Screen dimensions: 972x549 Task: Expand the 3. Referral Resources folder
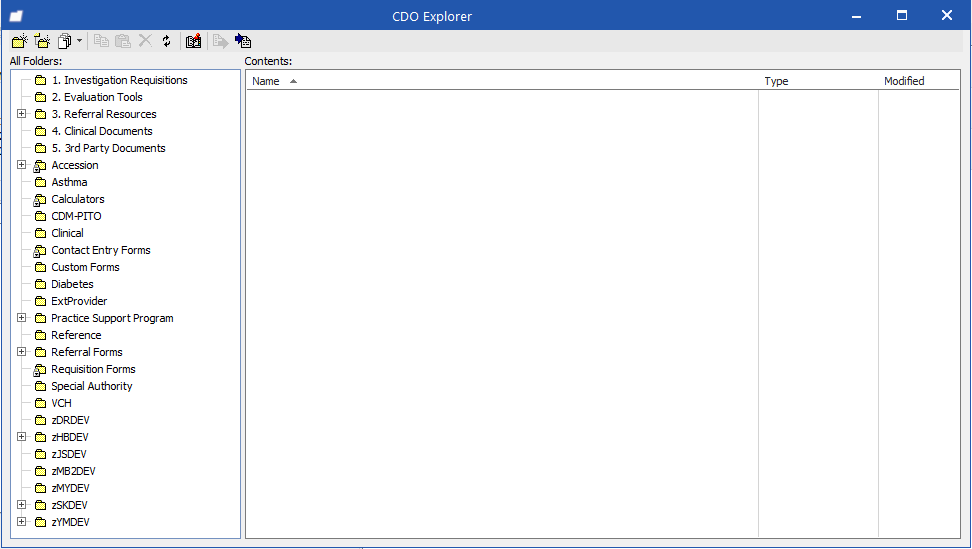coord(21,113)
